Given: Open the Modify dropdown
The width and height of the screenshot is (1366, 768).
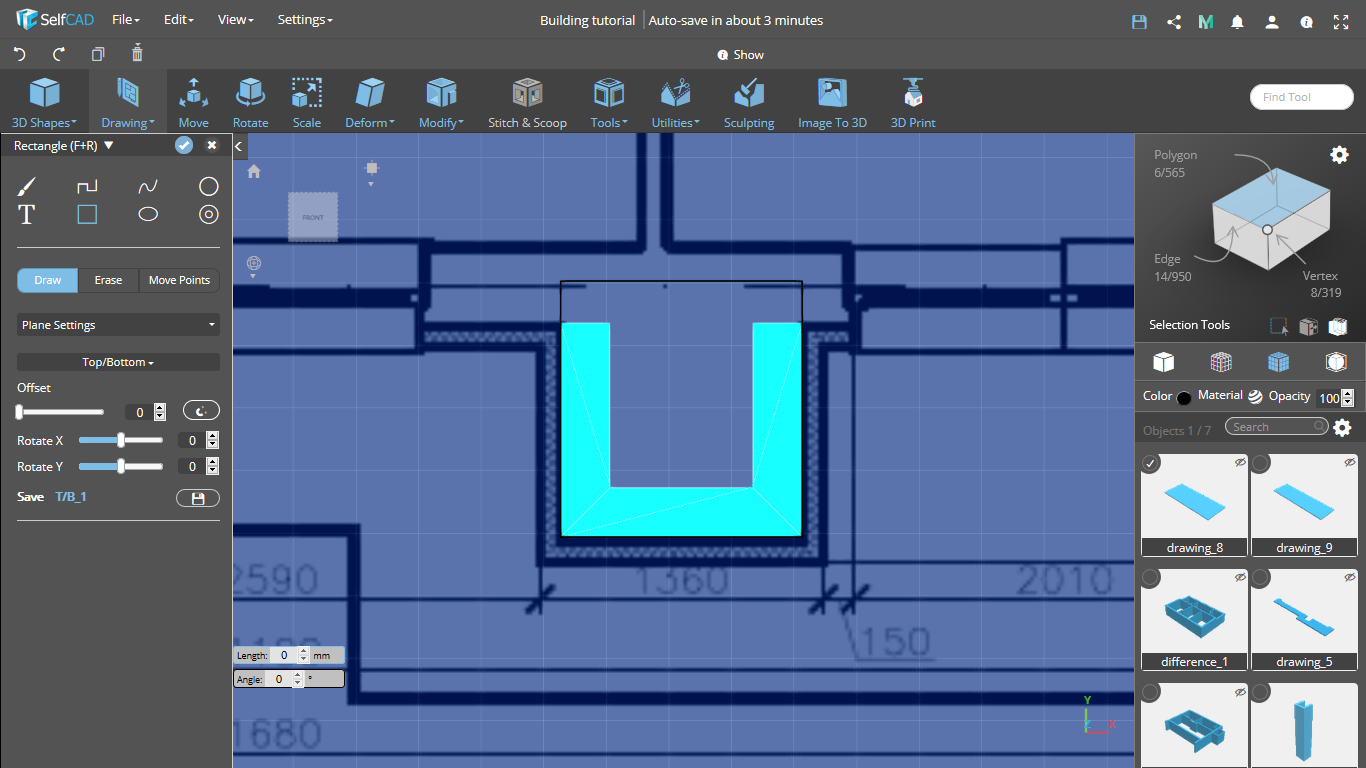Looking at the screenshot, I should coord(441,103).
